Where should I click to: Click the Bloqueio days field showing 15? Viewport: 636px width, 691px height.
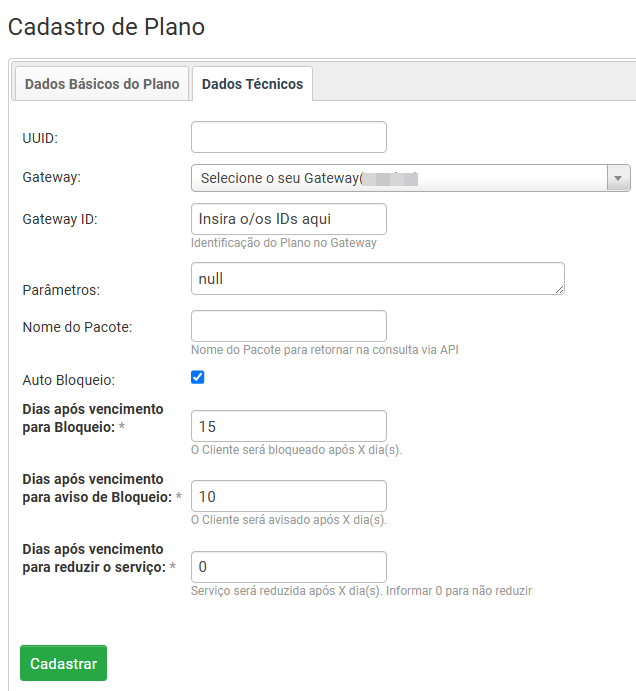click(288, 426)
